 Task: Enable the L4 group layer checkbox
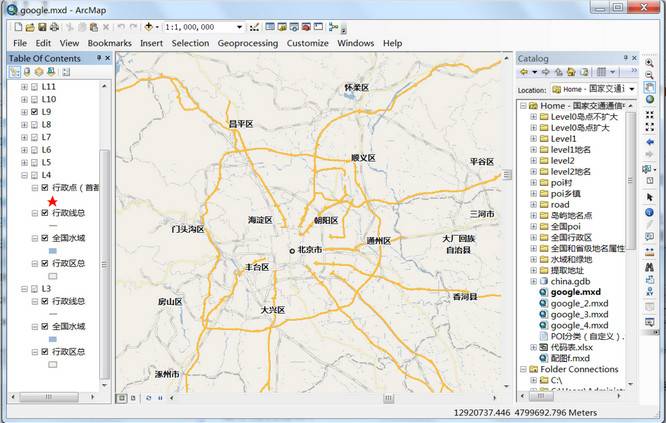point(34,175)
